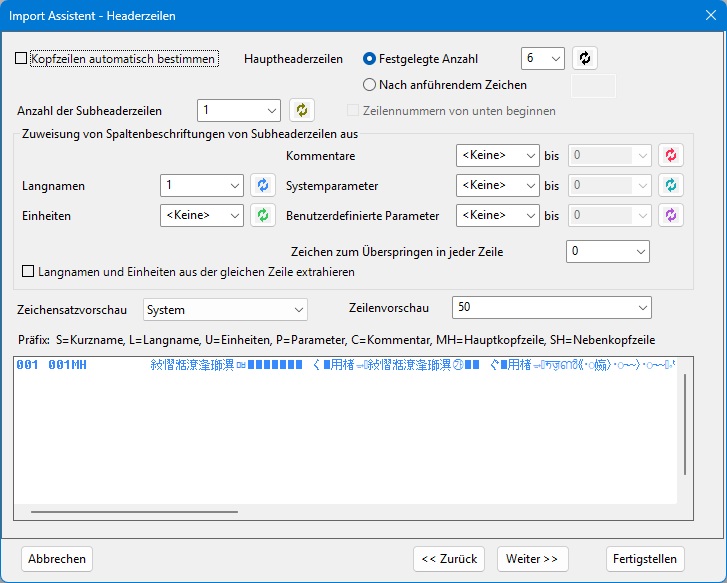Image resolution: width=727 pixels, height=583 pixels.
Task: Expand the Kommentare start dropdown
Action: click(497, 155)
